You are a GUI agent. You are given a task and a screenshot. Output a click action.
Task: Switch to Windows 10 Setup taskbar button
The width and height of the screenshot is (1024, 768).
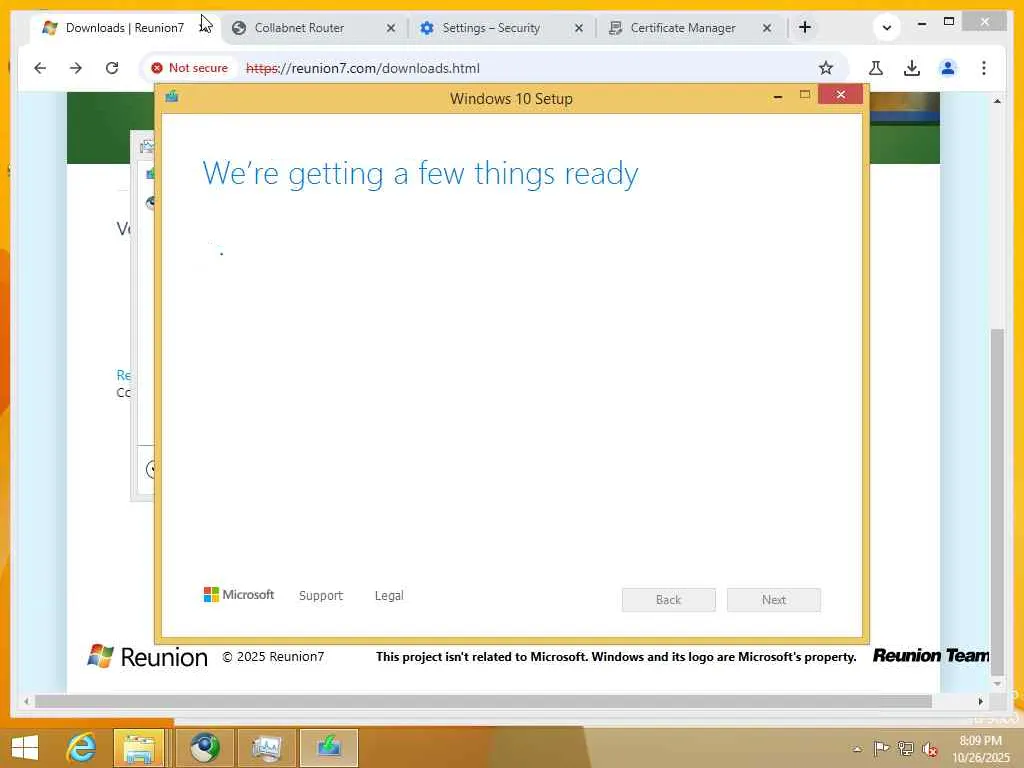329,748
